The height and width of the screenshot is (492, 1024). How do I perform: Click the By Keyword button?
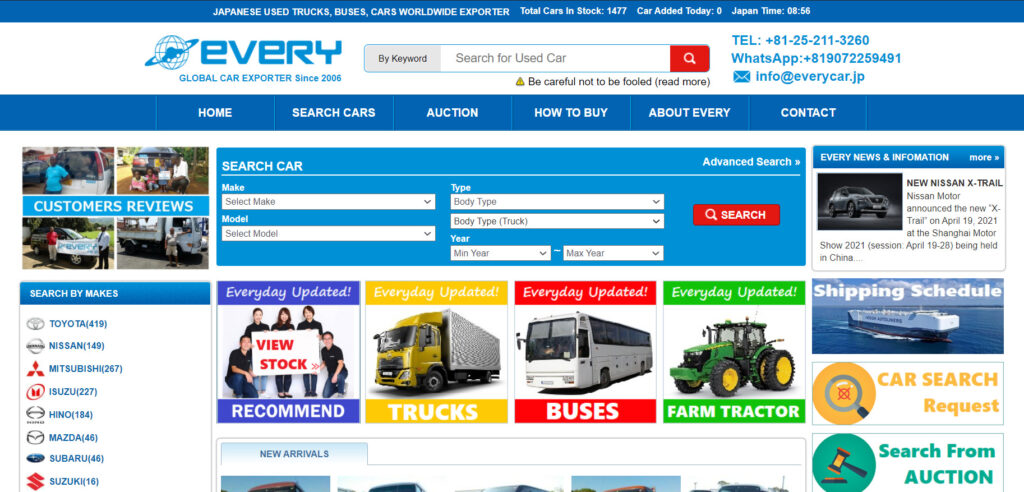(402, 58)
